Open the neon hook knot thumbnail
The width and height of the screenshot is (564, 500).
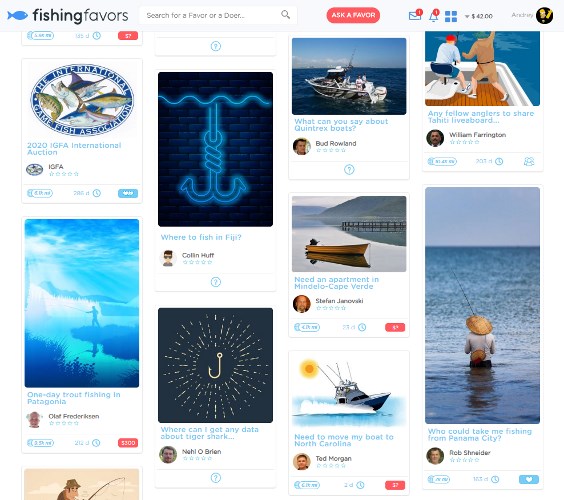pos(215,149)
